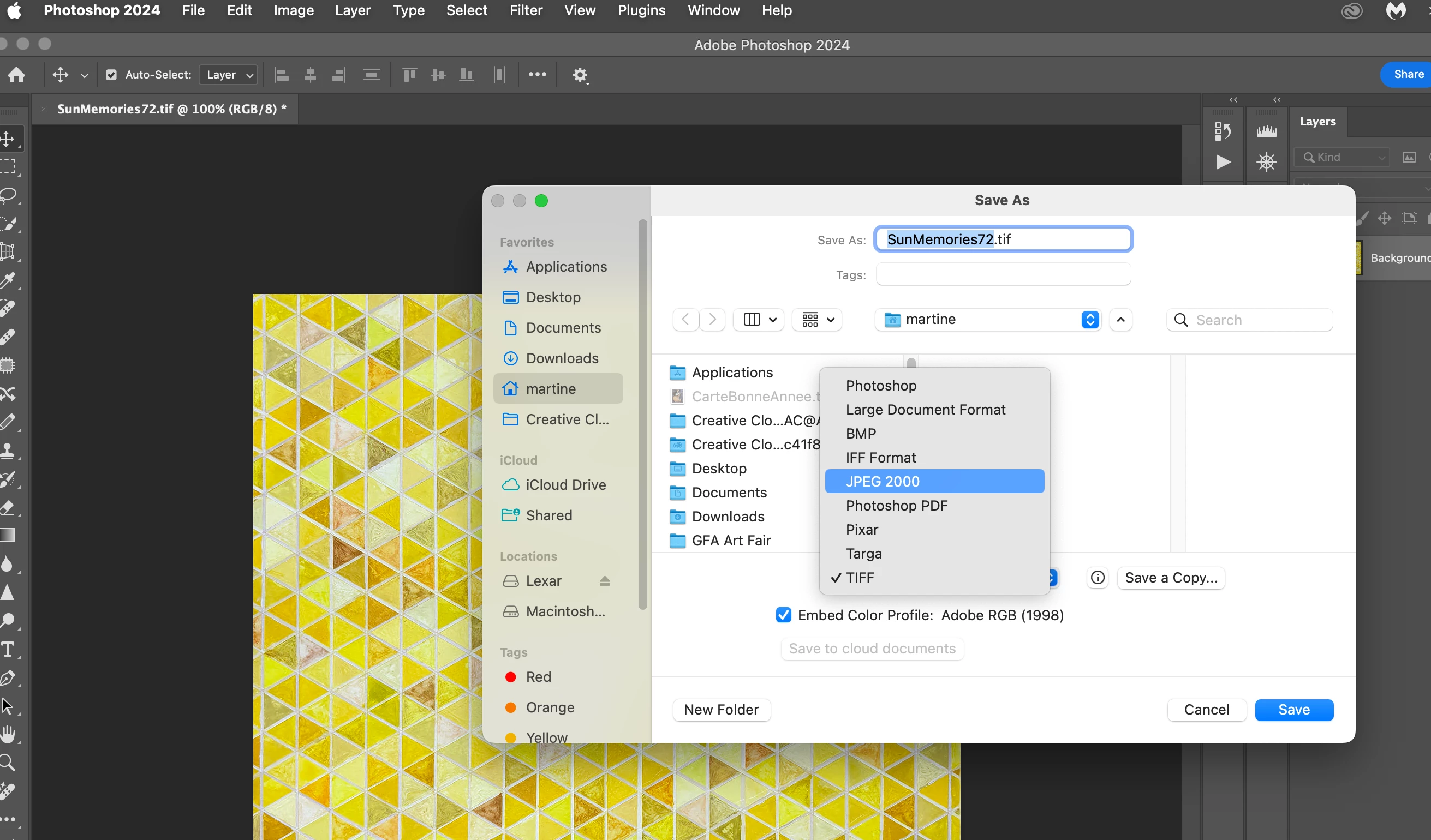Click the Save a Copy button

pyautogui.click(x=1170, y=578)
